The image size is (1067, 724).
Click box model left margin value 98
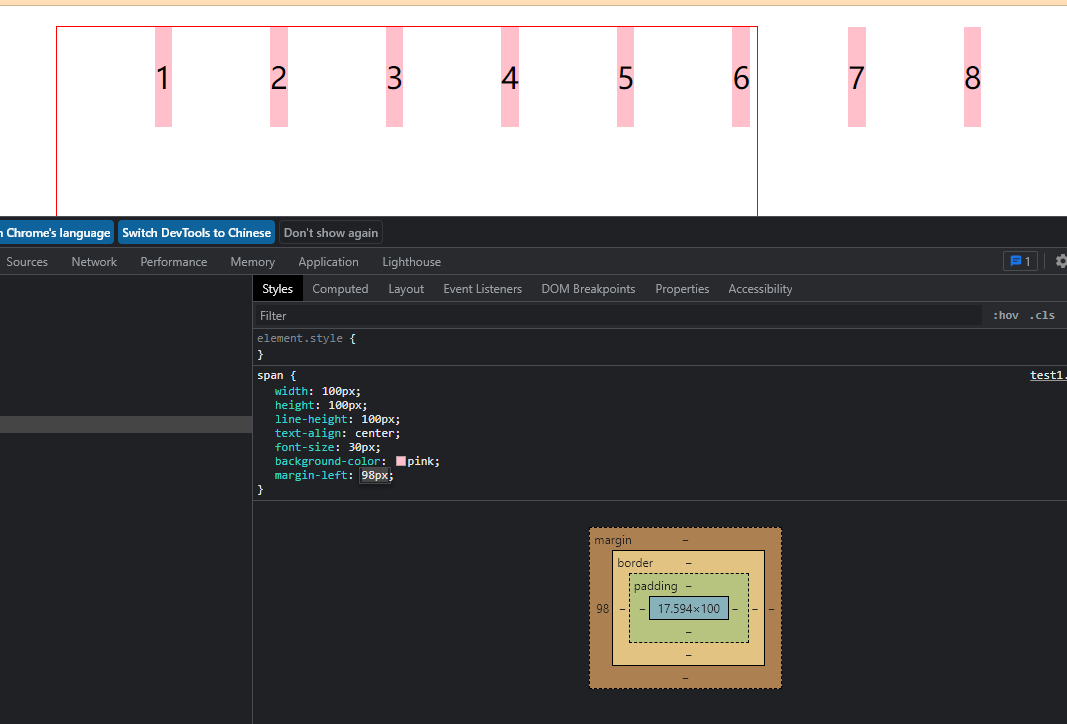click(x=602, y=608)
